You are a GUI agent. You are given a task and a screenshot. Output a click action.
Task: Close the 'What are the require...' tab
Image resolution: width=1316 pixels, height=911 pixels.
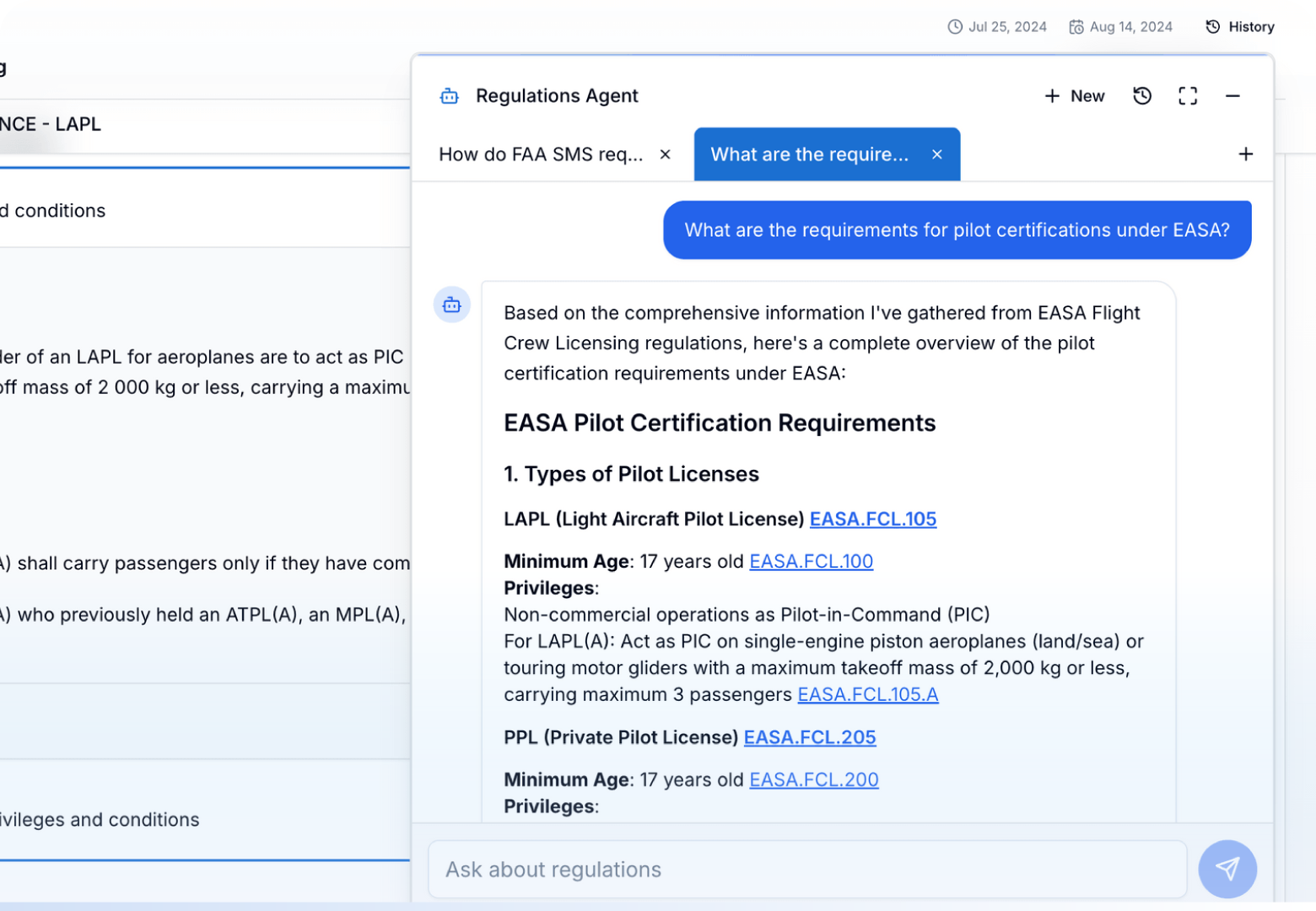pyautogui.click(x=936, y=154)
